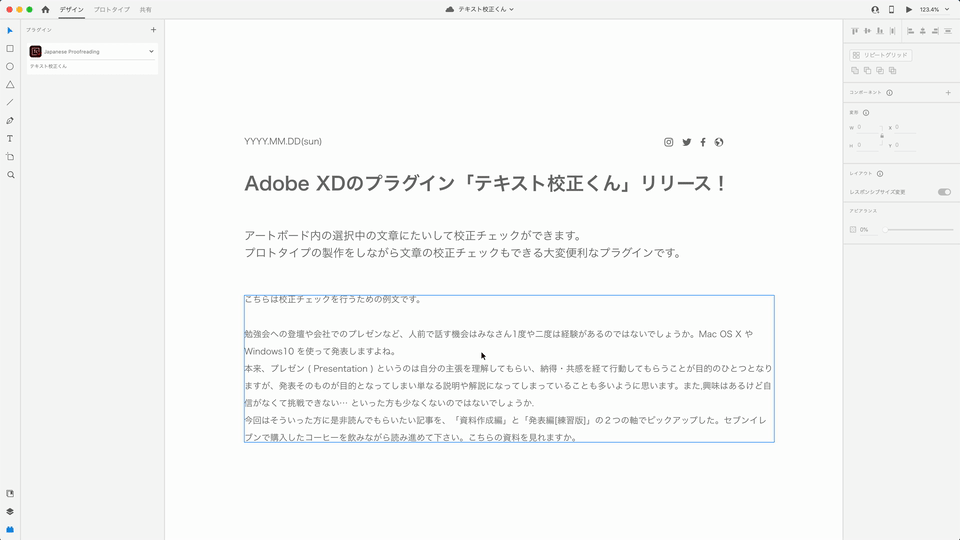Start desktop preview play button
The width and height of the screenshot is (960, 540).
tap(909, 9)
